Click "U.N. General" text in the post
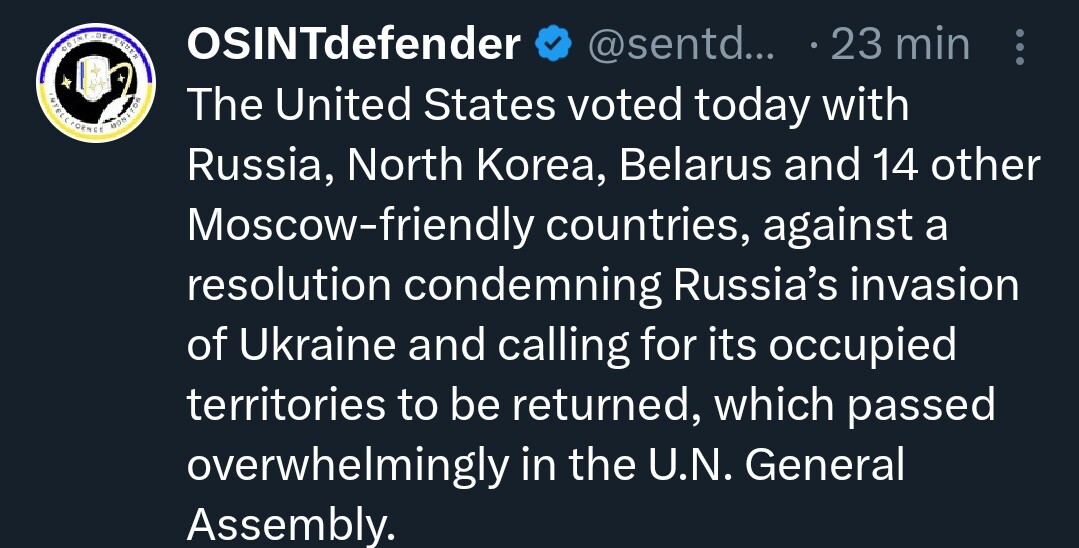1079x548 pixels. 776,466
